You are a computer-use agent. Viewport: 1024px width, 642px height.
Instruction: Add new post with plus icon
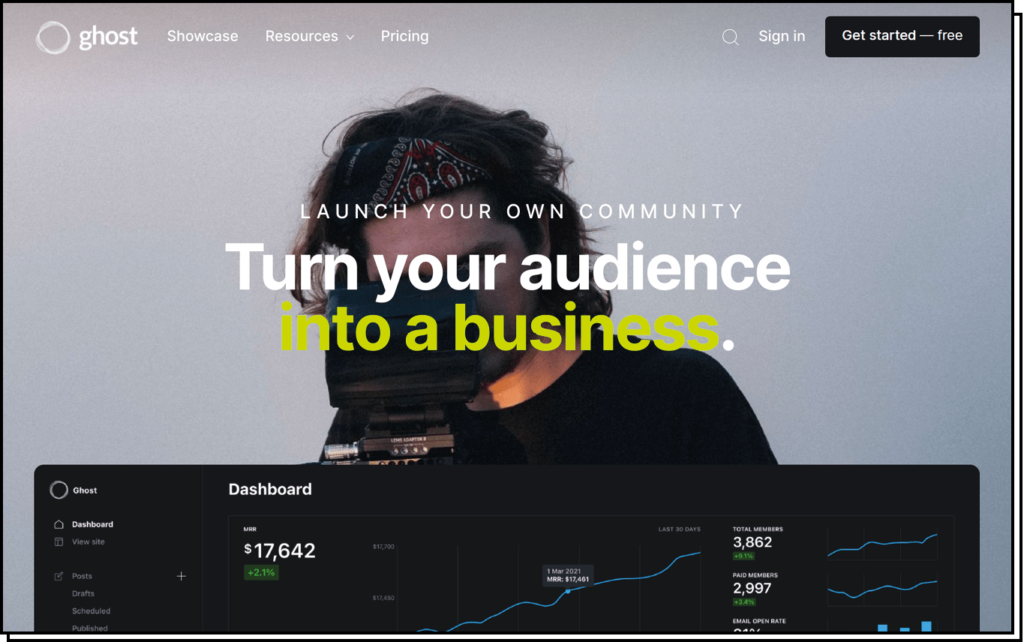pos(181,576)
